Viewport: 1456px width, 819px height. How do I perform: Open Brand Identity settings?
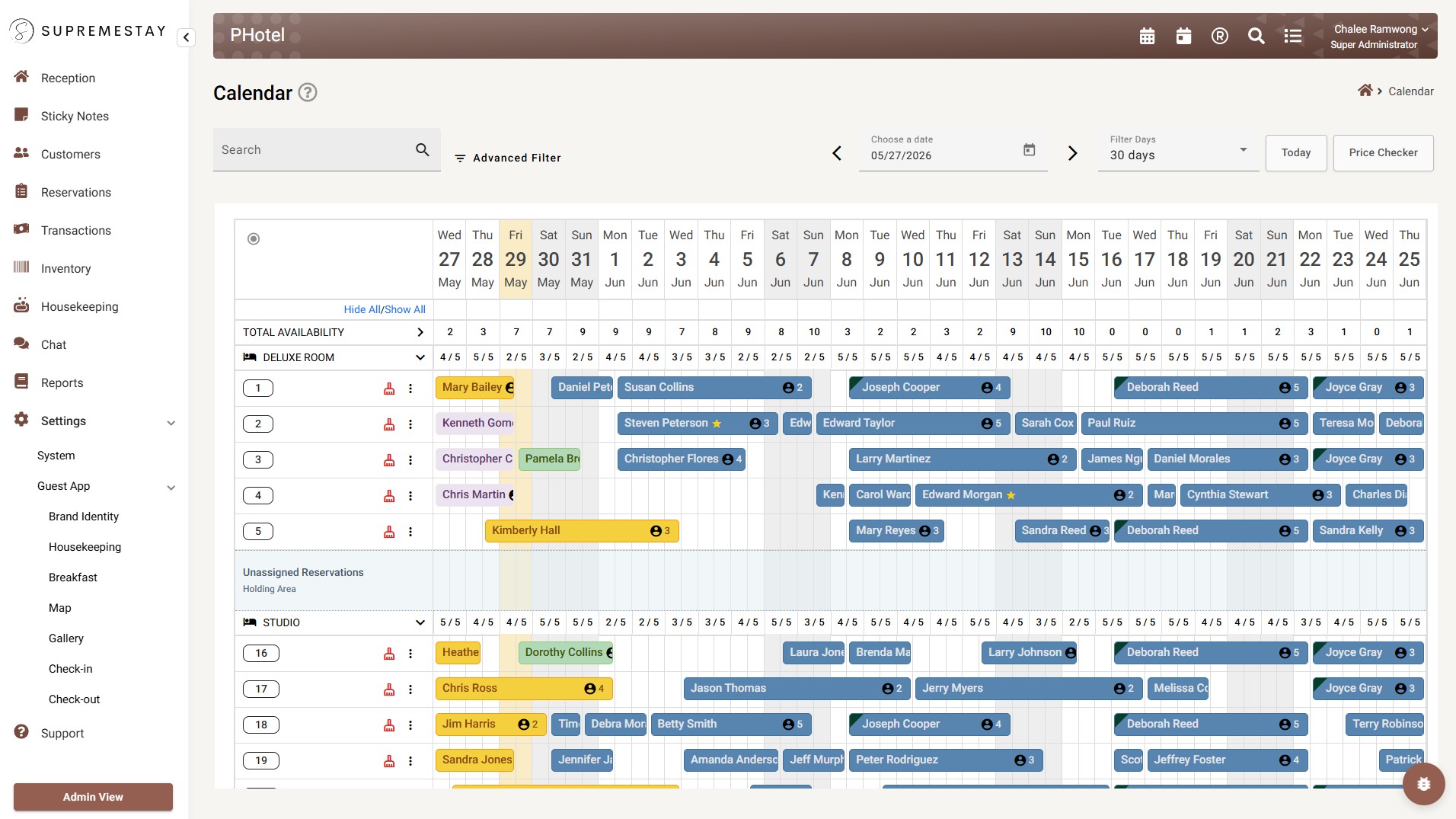pyautogui.click(x=84, y=517)
